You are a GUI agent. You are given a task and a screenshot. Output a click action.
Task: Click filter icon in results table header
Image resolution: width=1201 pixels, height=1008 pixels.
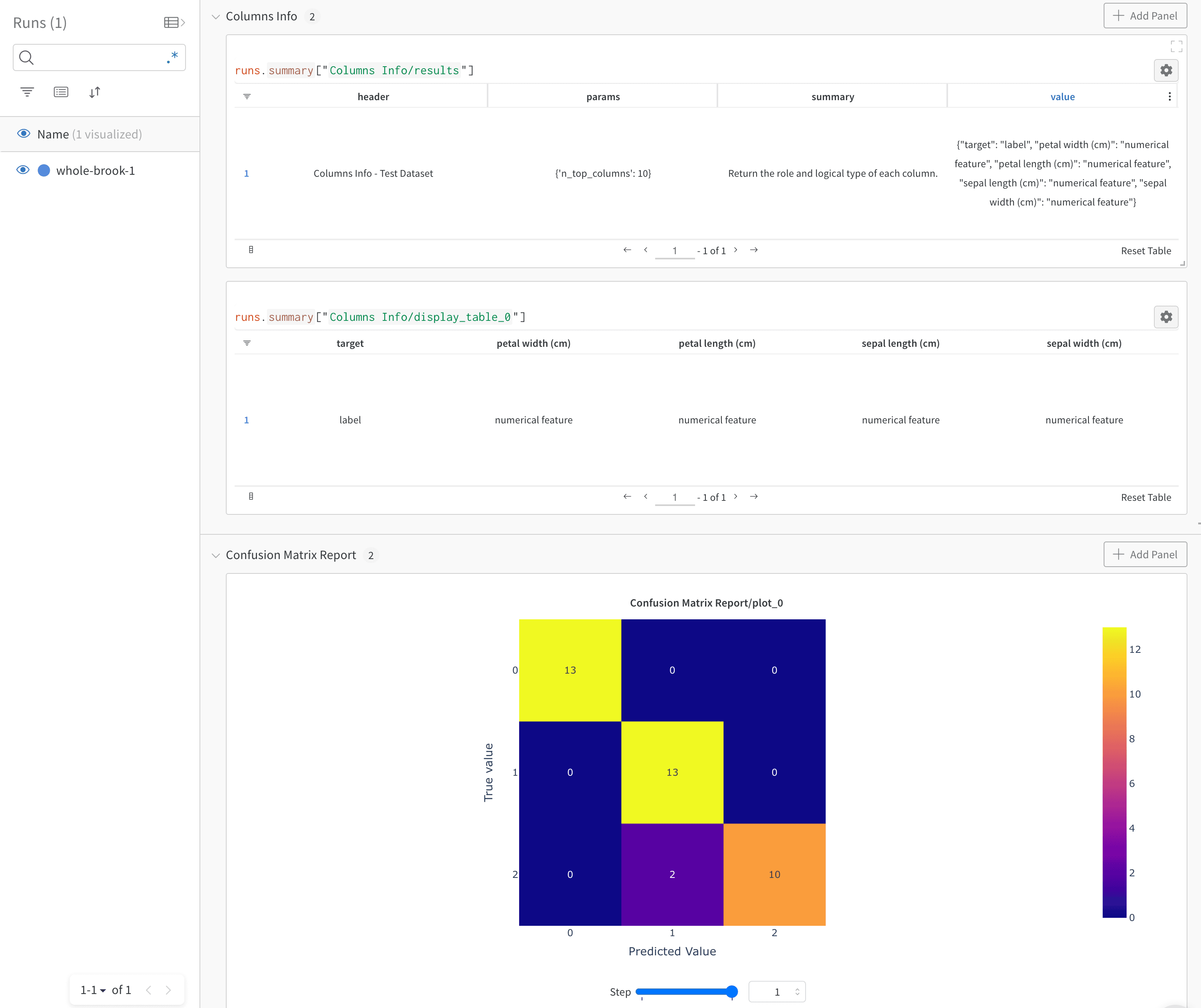[x=247, y=97]
